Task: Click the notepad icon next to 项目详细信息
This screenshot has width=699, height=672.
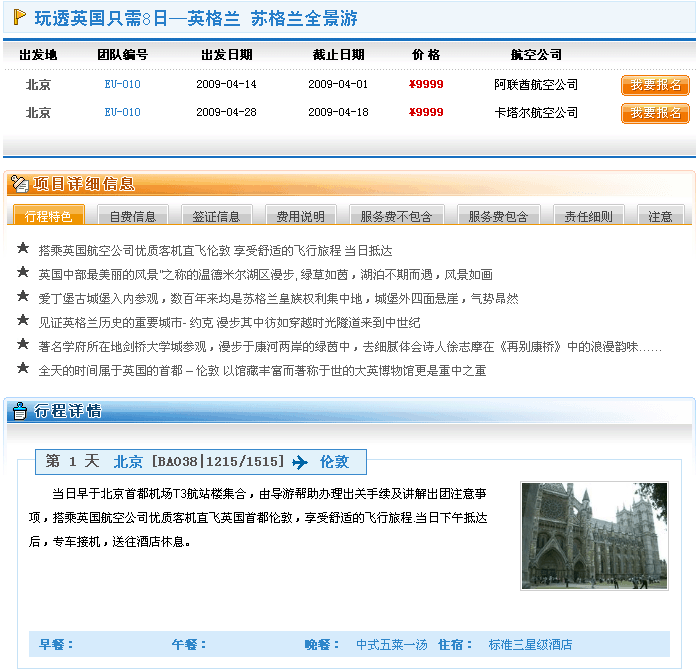Action: [20, 184]
